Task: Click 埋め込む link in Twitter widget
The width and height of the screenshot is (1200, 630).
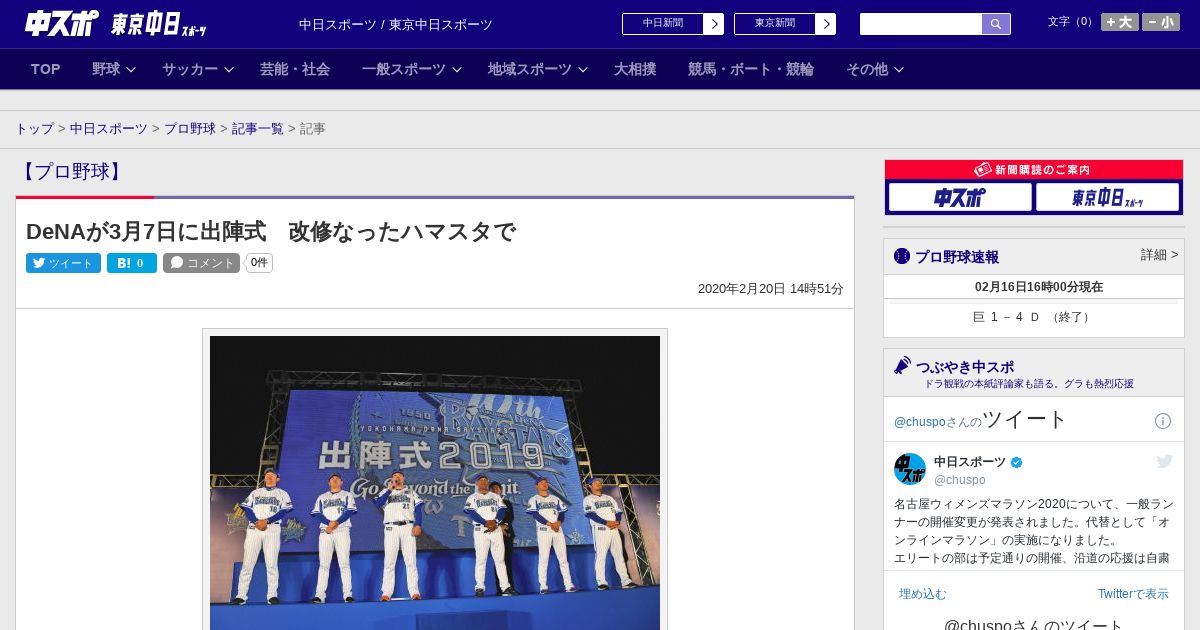Action: pyautogui.click(x=923, y=594)
